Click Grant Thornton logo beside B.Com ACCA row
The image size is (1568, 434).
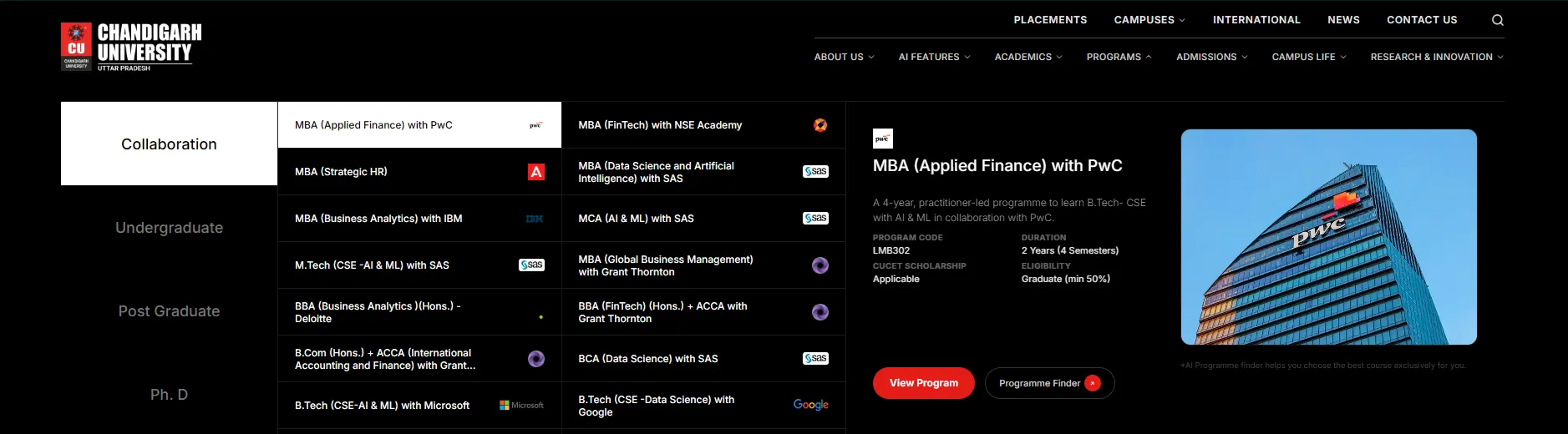tap(536, 359)
